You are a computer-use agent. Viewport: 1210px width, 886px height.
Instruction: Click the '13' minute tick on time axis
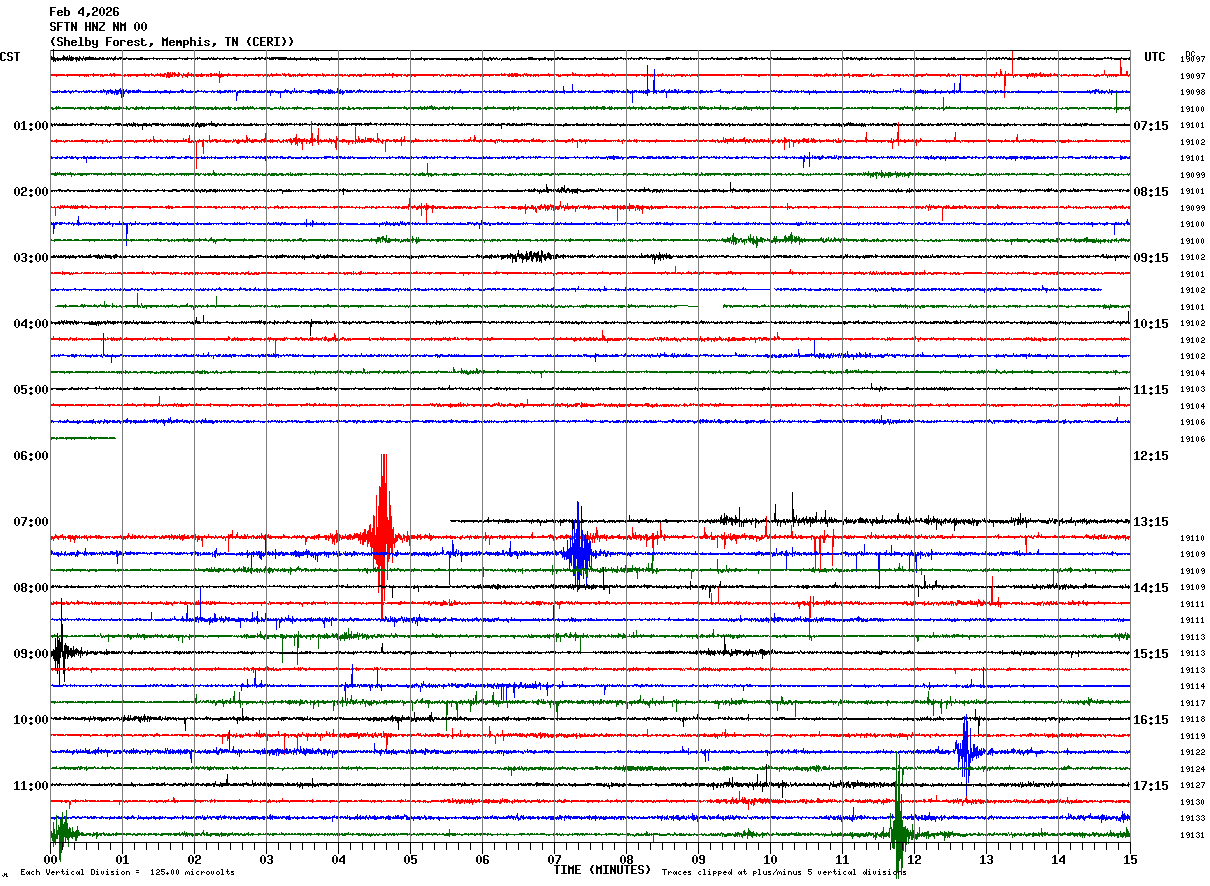pyautogui.click(x=986, y=859)
